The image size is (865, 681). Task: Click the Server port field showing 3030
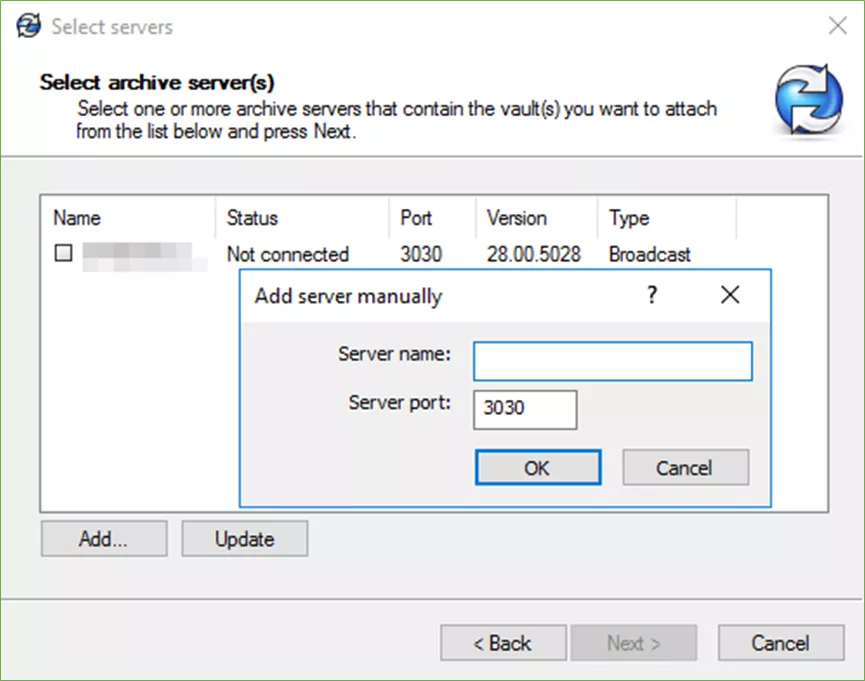click(x=525, y=409)
